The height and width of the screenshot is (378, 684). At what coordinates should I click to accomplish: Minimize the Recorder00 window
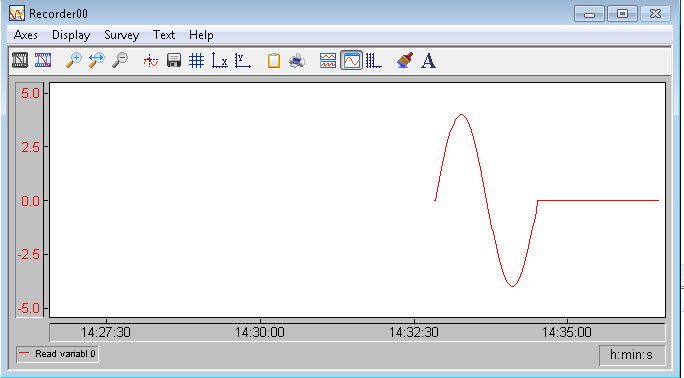click(589, 14)
